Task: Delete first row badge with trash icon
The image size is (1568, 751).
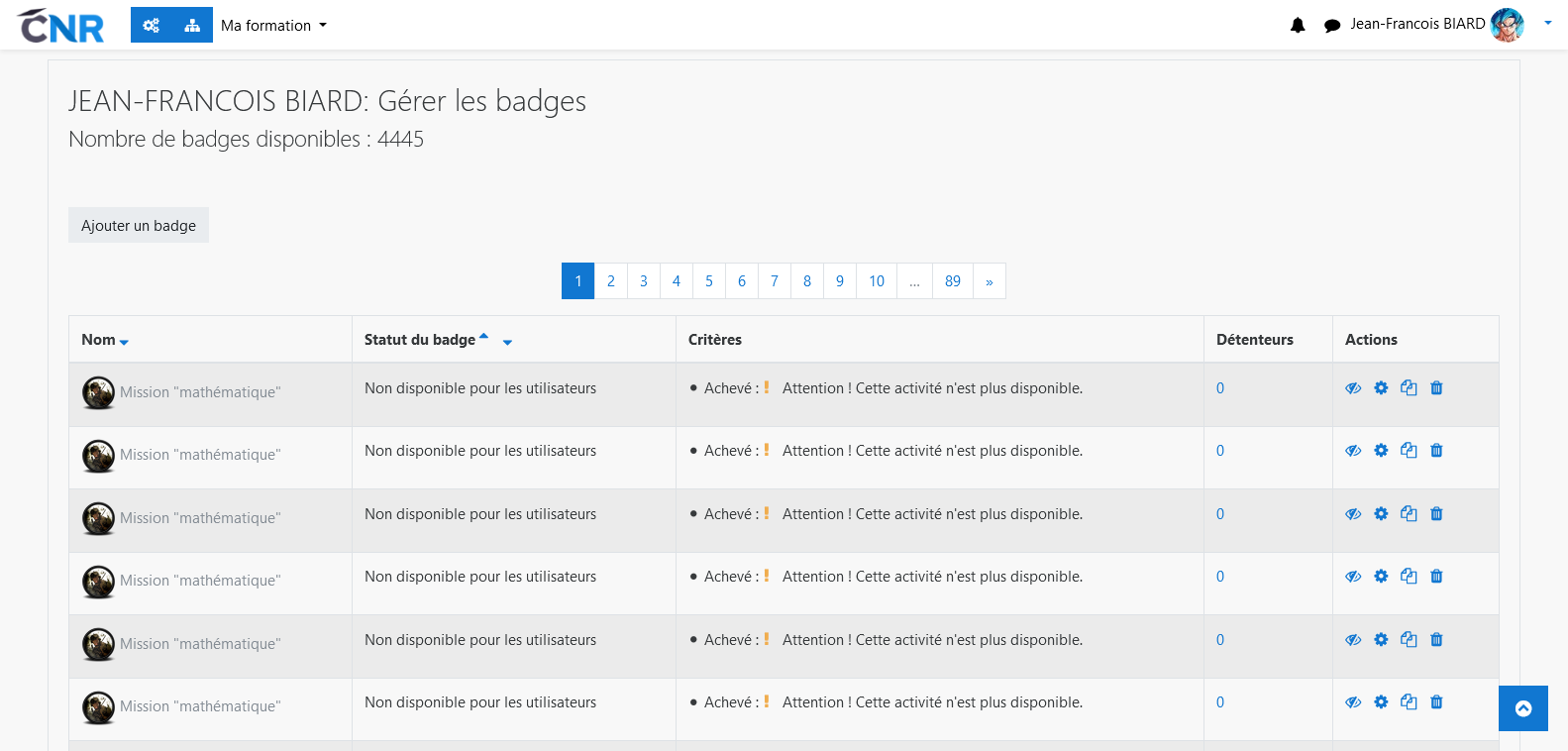Action: (1436, 388)
